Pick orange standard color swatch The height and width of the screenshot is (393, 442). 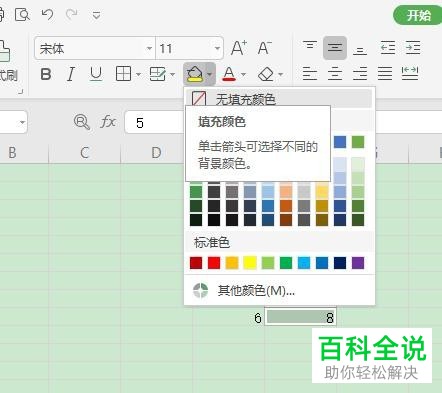(232, 263)
